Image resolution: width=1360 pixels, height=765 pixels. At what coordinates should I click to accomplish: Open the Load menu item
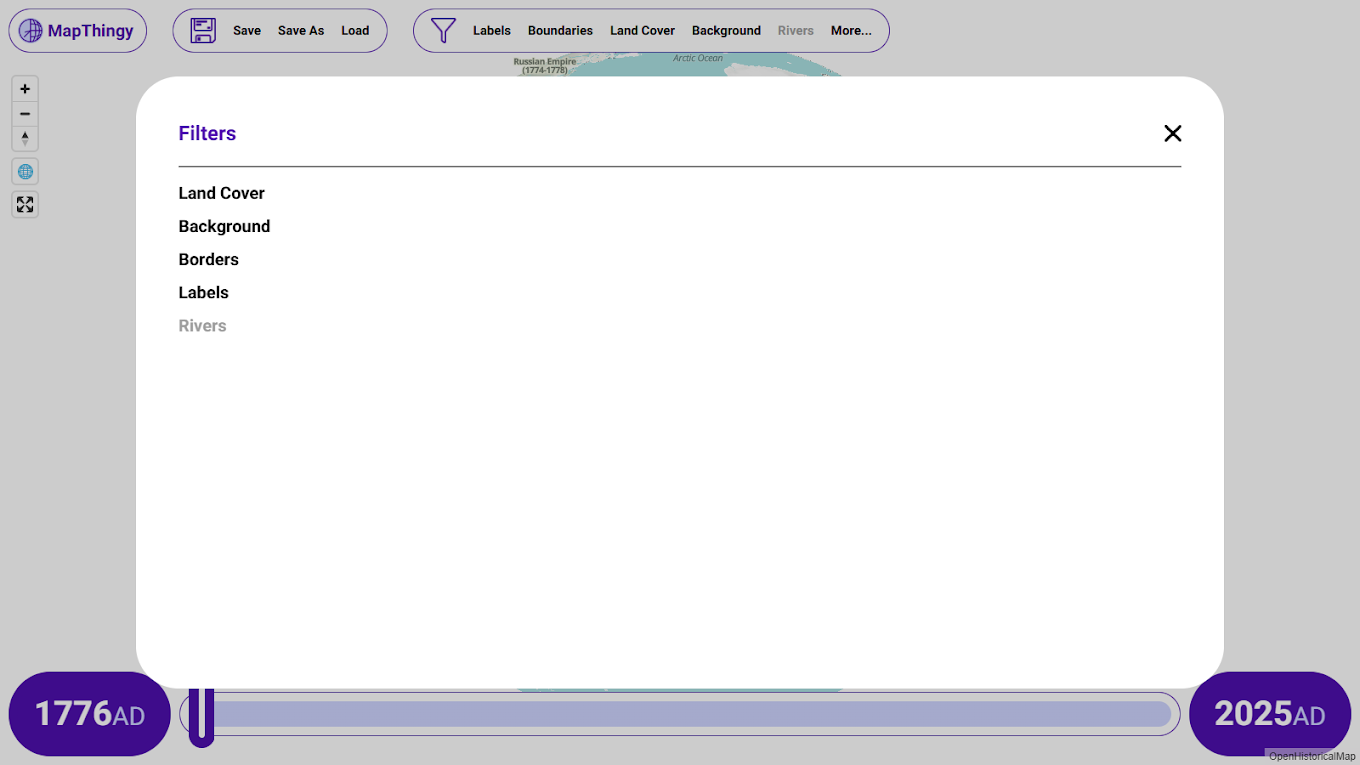point(355,31)
